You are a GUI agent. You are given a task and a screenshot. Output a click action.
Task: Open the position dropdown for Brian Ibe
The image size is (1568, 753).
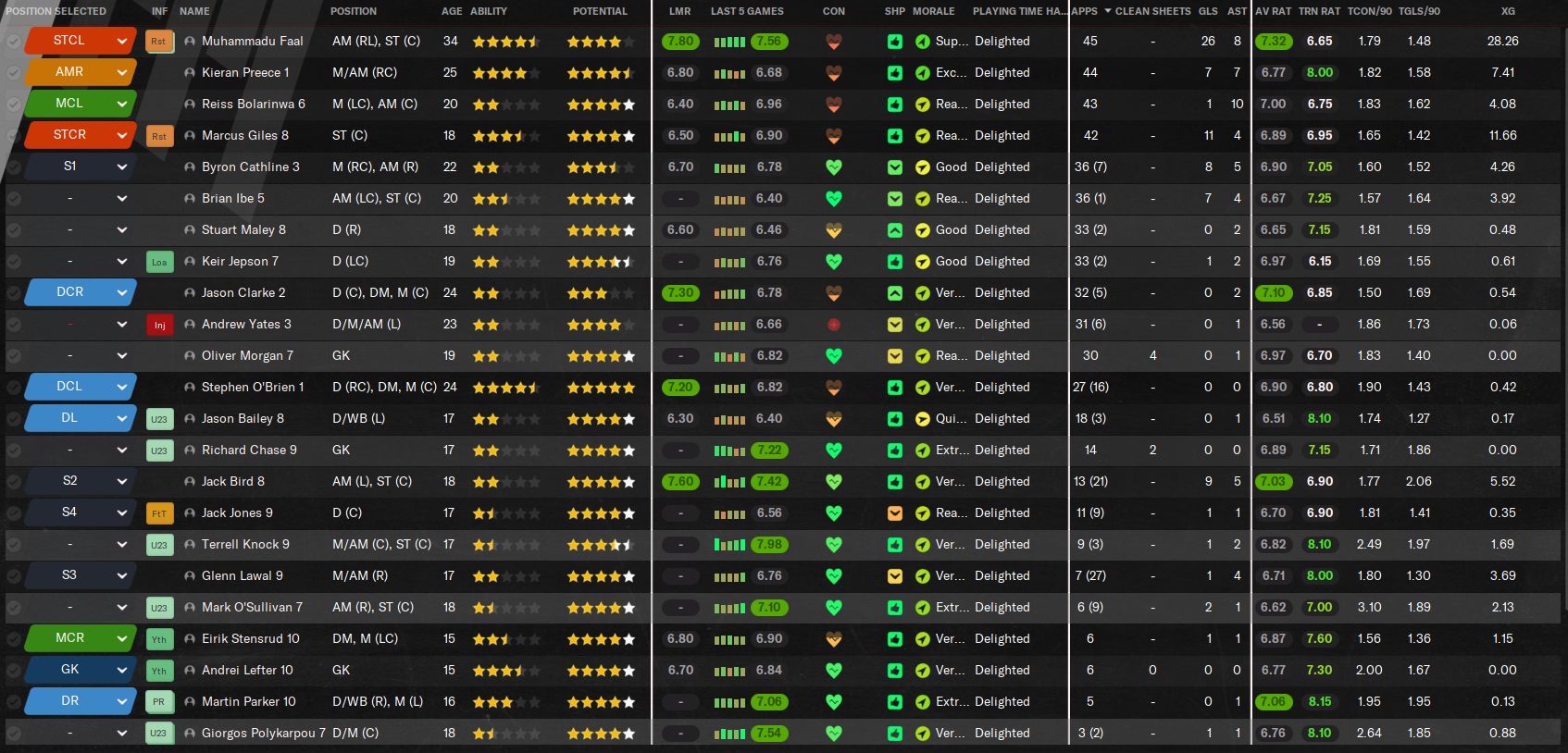coord(81,198)
